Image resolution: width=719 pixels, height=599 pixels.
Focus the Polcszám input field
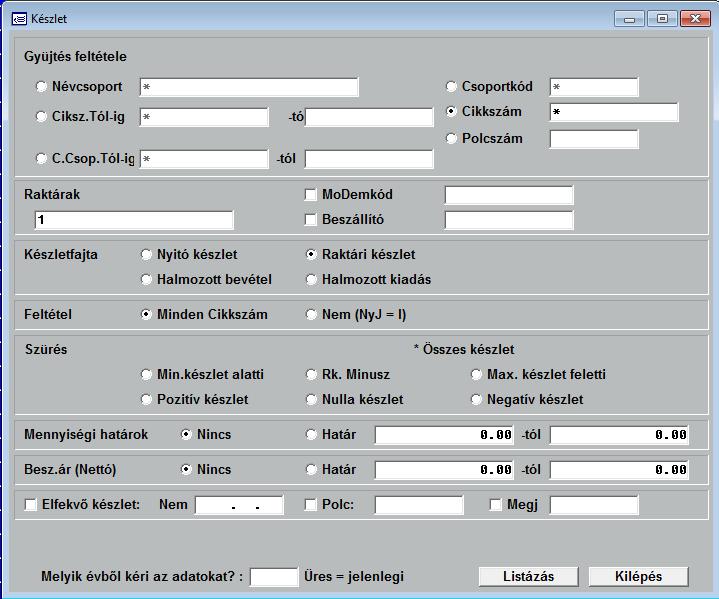tap(594, 139)
